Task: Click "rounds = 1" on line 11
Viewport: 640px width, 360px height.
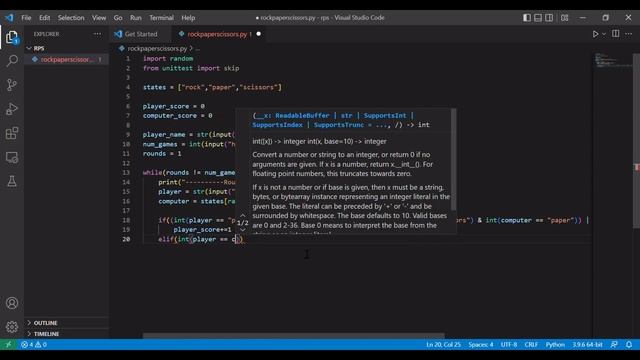Action: coord(162,153)
